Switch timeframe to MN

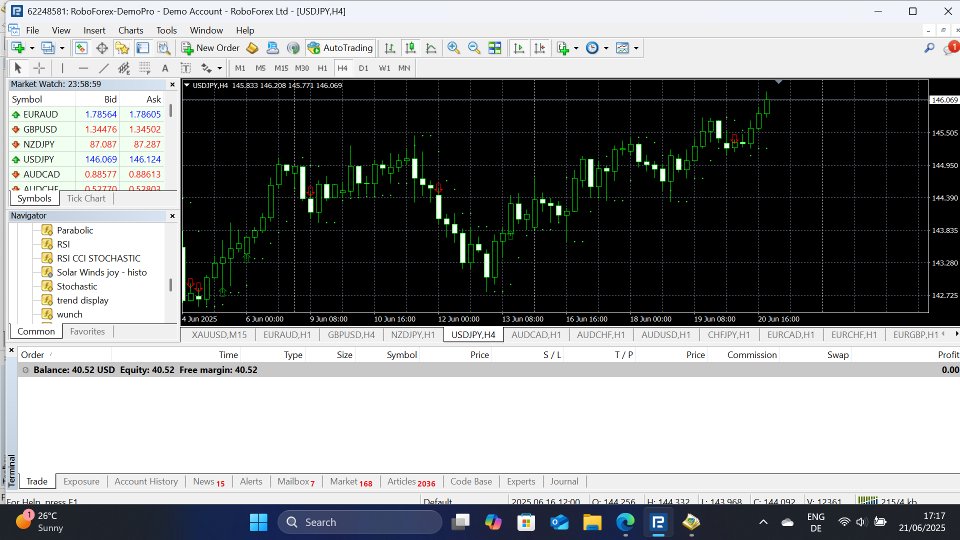404,68
